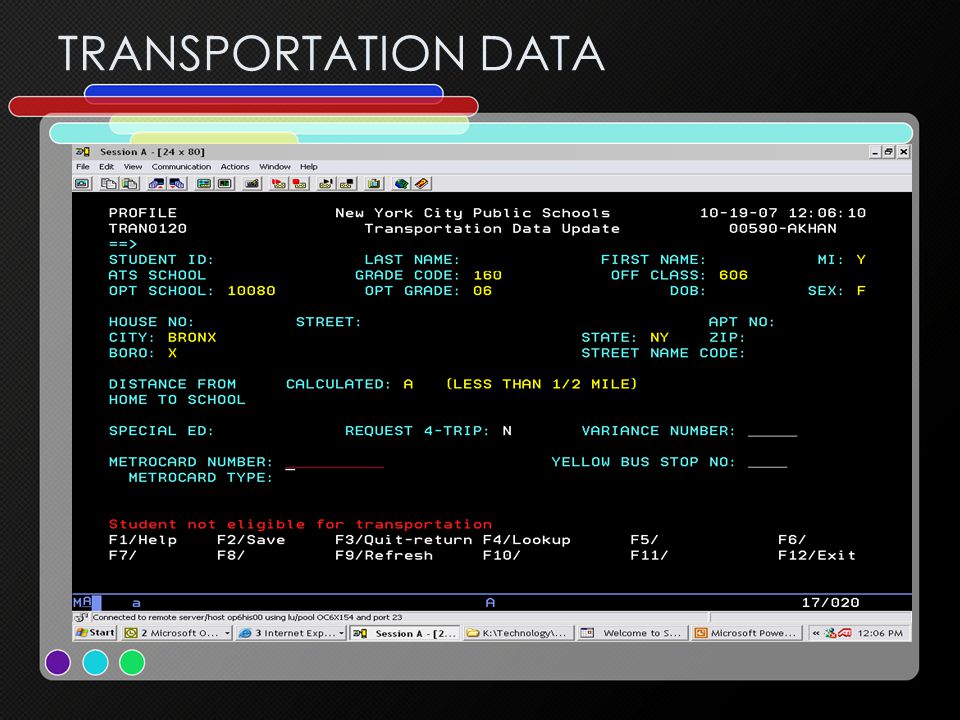Screen dimensions: 960x720
Task: Click the connection status icon in status bar
Action: click(82, 617)
